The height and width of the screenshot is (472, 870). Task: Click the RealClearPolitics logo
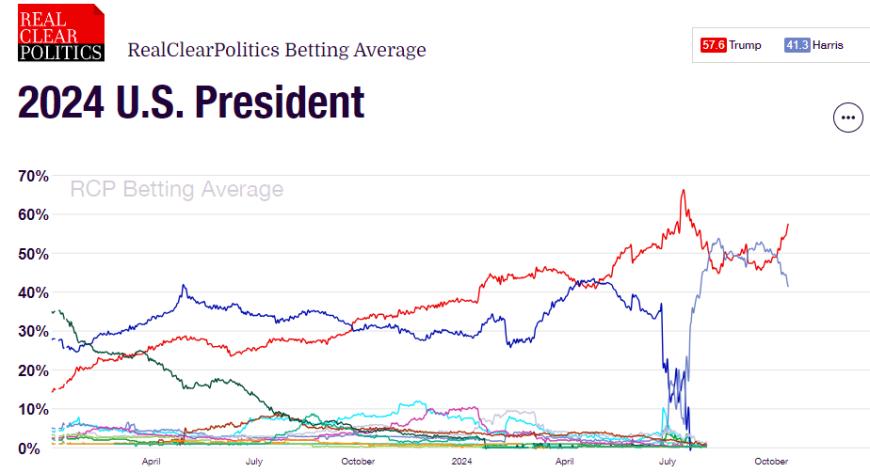click(x=61, y=32)
